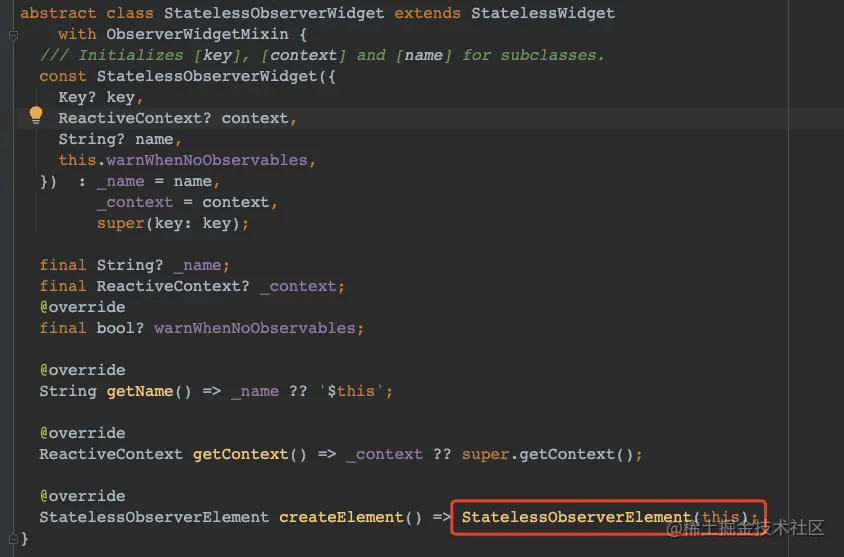Click @override above the bool? warnWhenNoObservables field

click(x=82, y=307)
